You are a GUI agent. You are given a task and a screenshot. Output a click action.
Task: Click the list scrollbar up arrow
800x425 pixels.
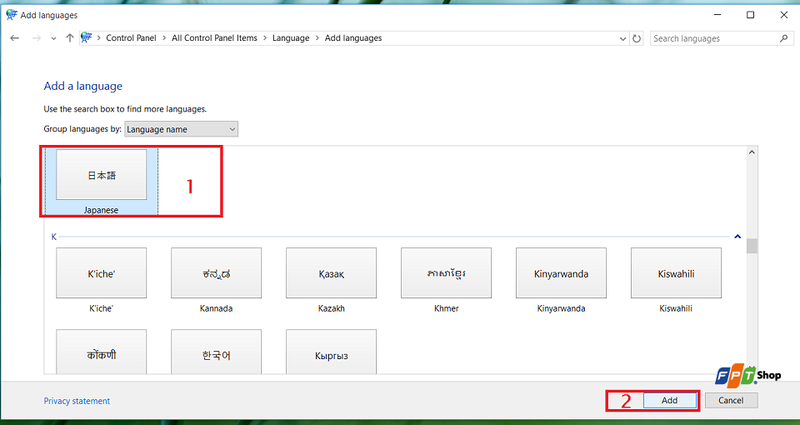click(752, 152)
